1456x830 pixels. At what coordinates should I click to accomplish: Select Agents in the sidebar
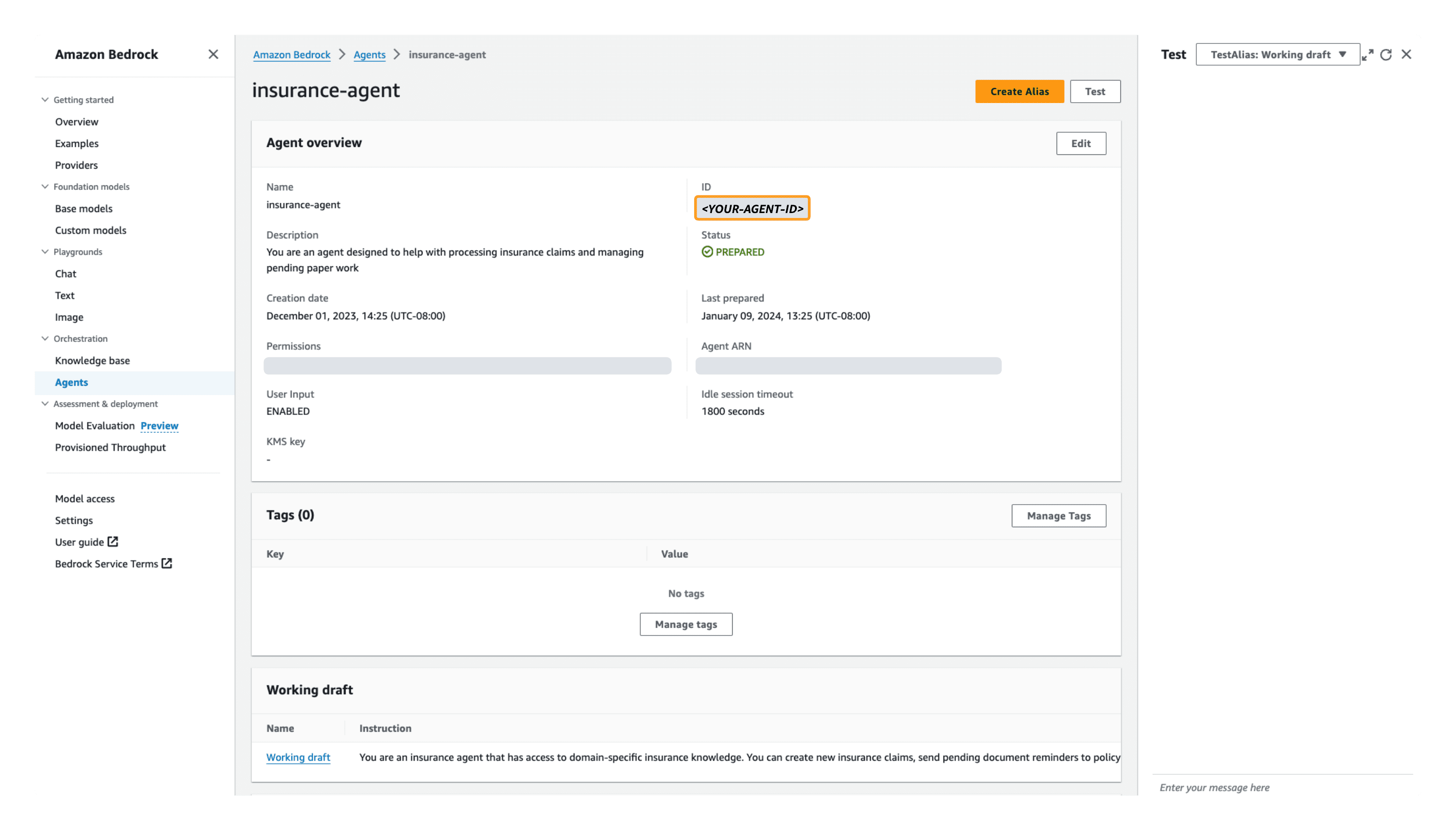click(x=71, y=382)
